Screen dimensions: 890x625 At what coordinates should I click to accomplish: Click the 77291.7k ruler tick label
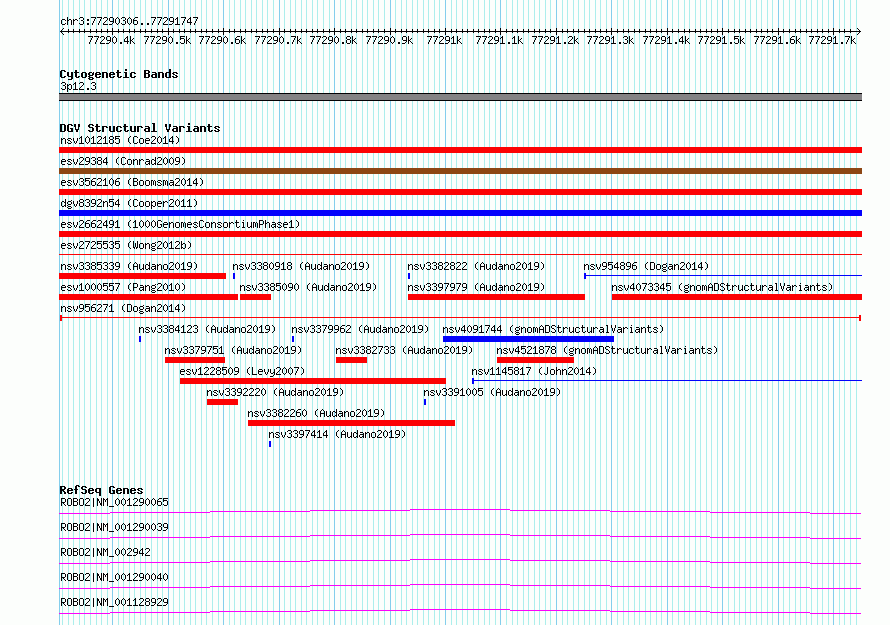832,40
